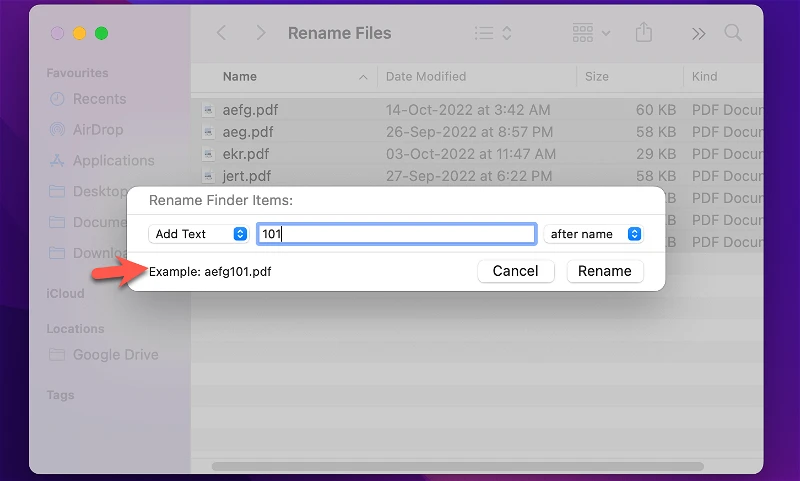Click the 27-Sep-2022 at 6:22 PM date

(x=469, y=176)
